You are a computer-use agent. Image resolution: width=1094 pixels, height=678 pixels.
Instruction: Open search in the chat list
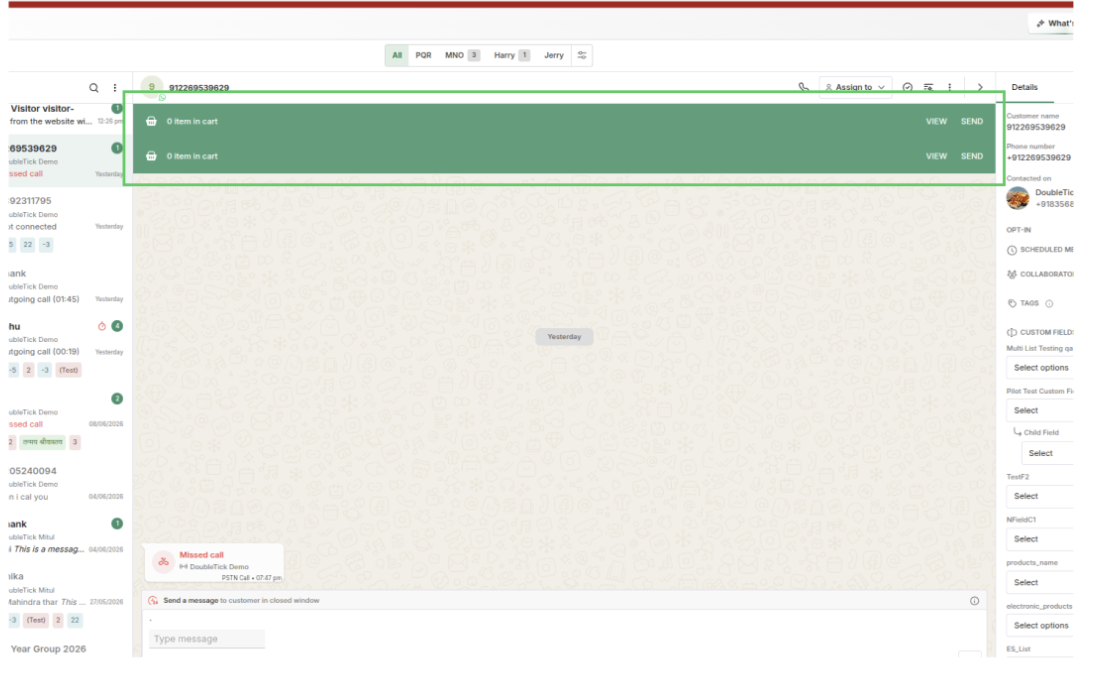click(93, 88)
